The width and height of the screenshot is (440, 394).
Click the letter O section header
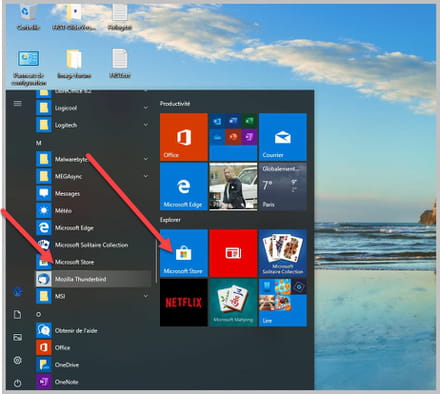(39, 314)
